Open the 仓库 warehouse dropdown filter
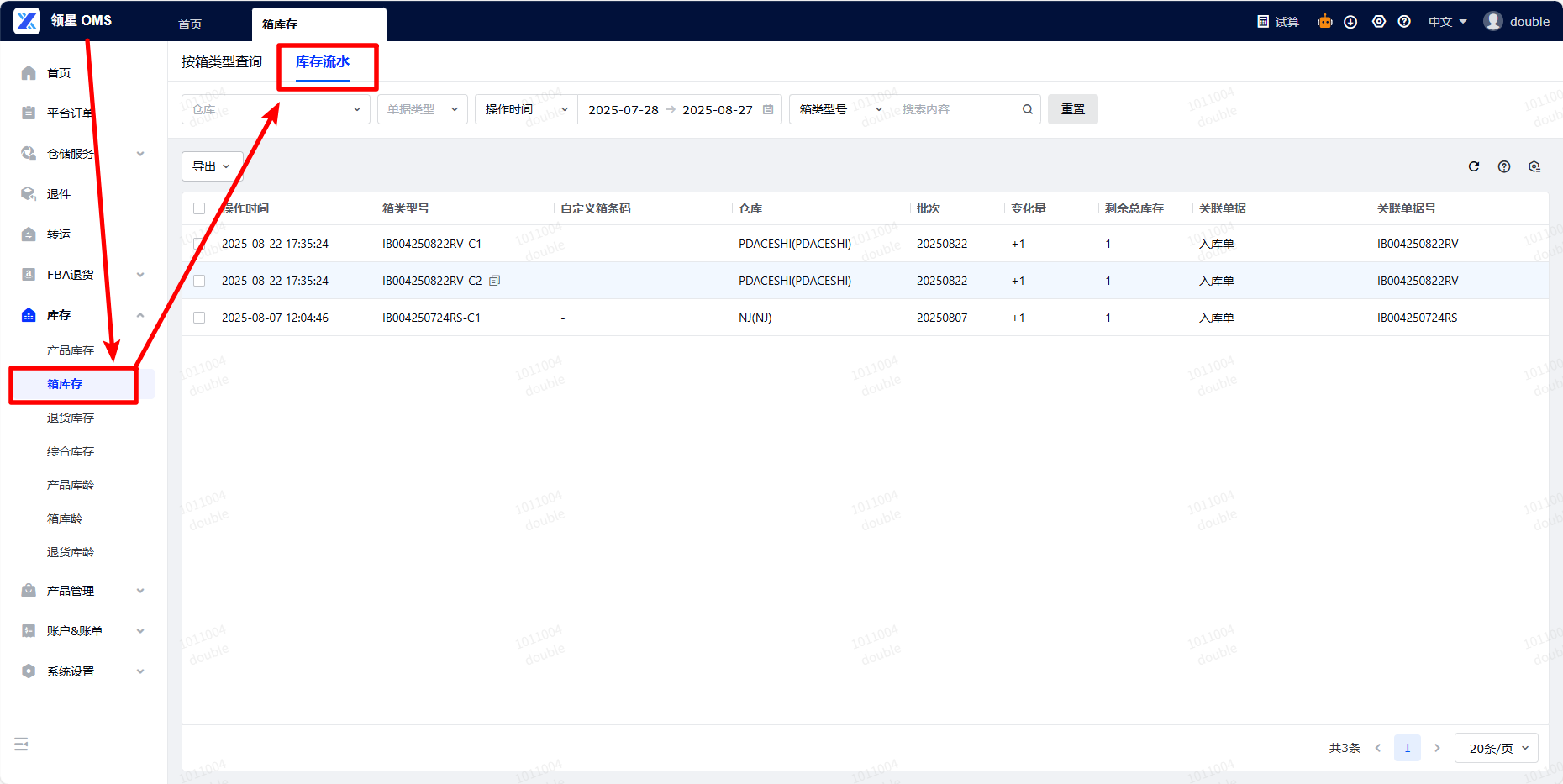This screenshot has height=784, width=1563. coord(276,109)
